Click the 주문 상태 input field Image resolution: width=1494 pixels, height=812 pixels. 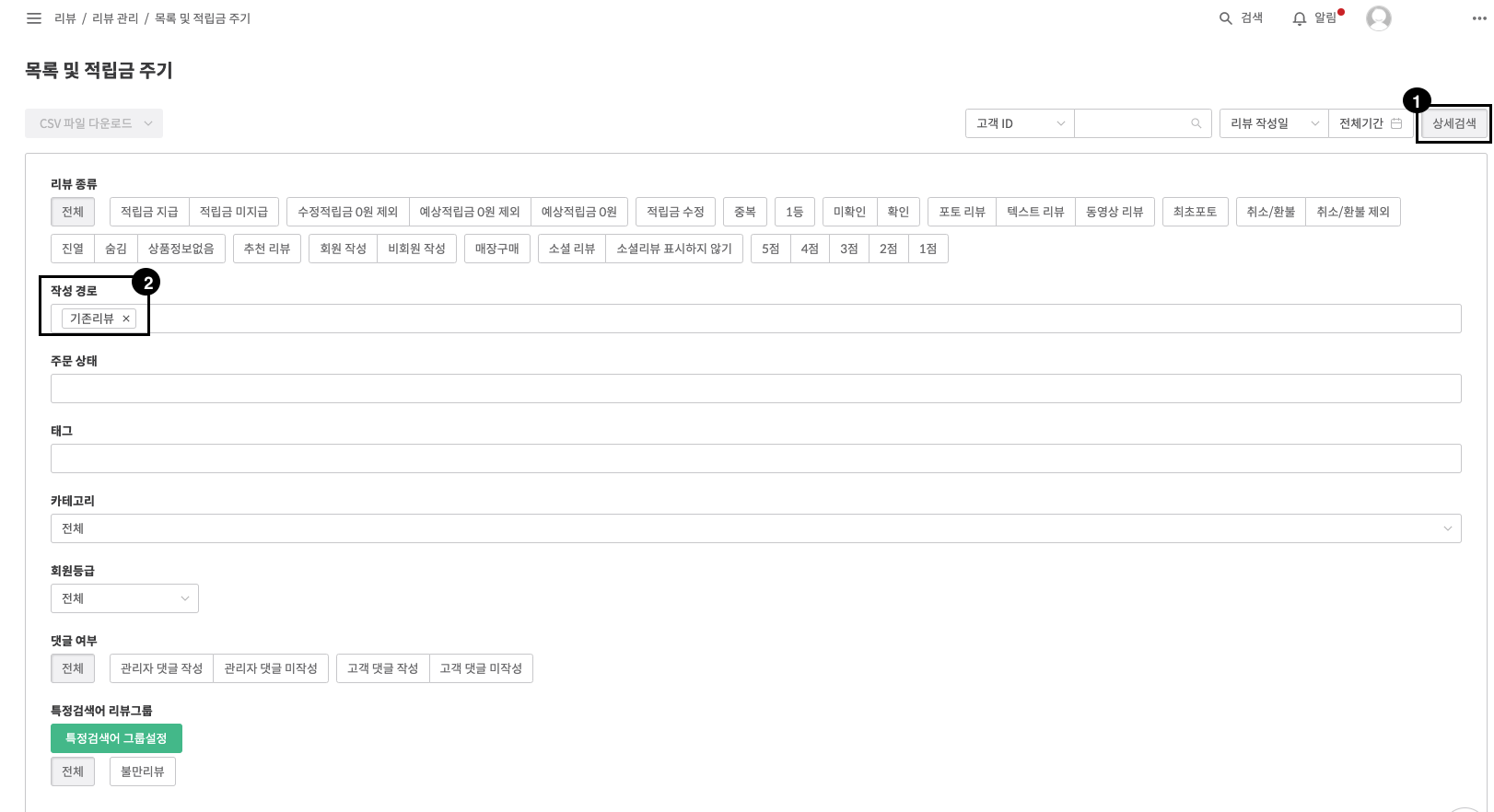[755, 389]
